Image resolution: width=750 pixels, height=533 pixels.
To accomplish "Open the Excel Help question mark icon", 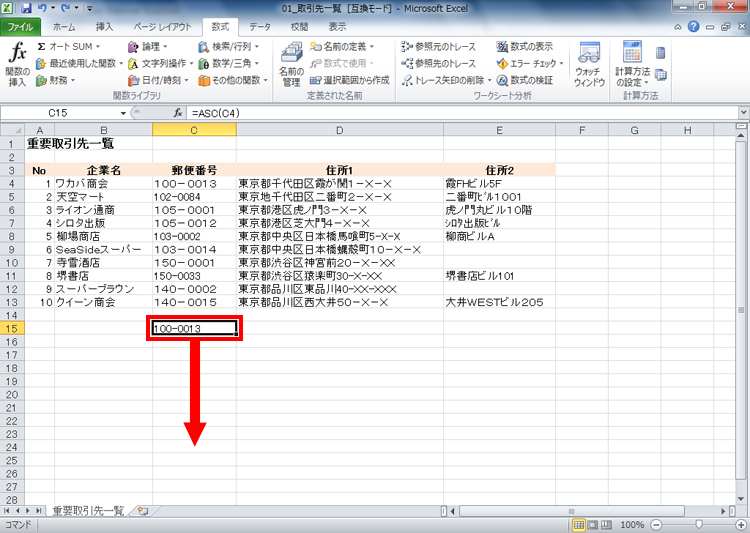I will 694,27.
